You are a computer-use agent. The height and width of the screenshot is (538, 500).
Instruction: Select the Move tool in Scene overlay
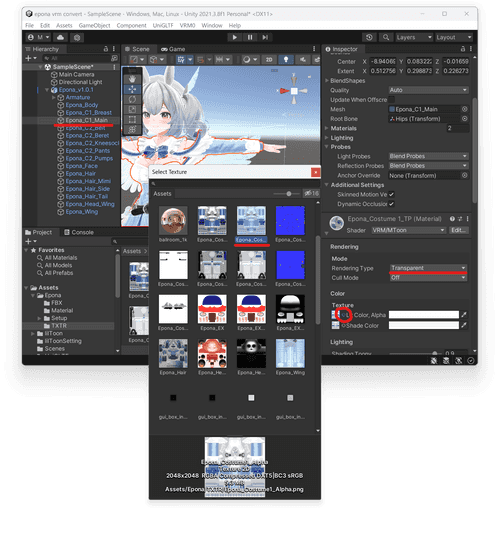[x=132, y=89]
